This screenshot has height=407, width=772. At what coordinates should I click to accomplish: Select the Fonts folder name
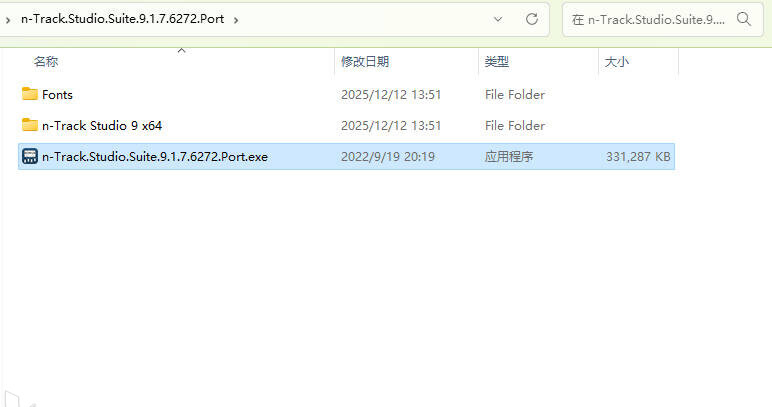click(x=57, y=94)
